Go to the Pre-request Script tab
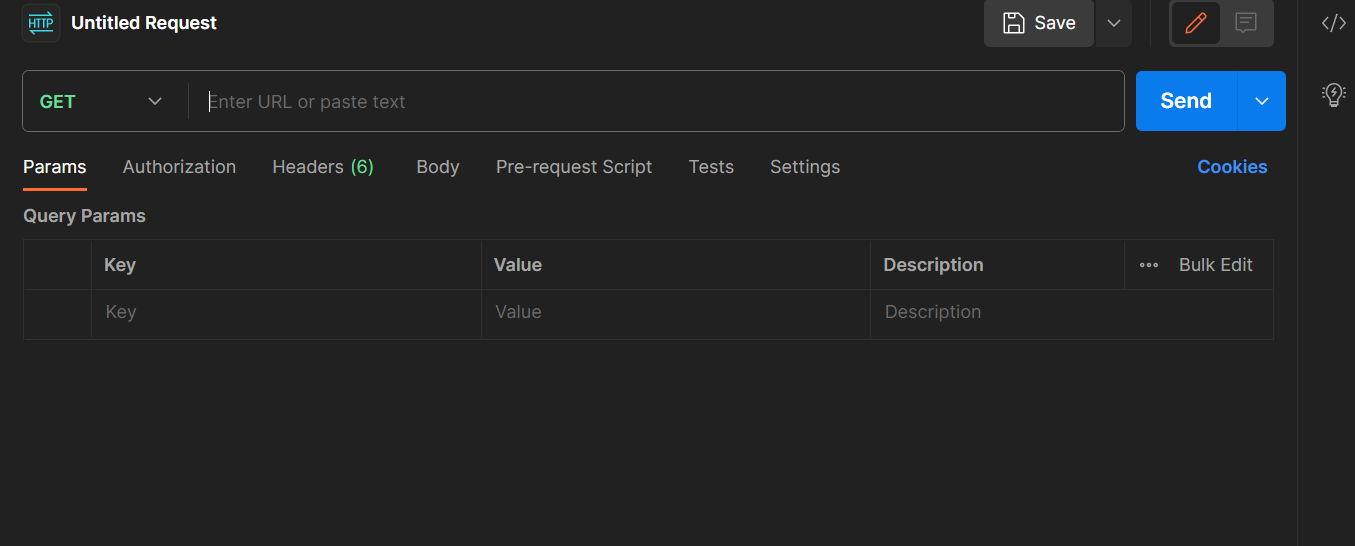 574,167
